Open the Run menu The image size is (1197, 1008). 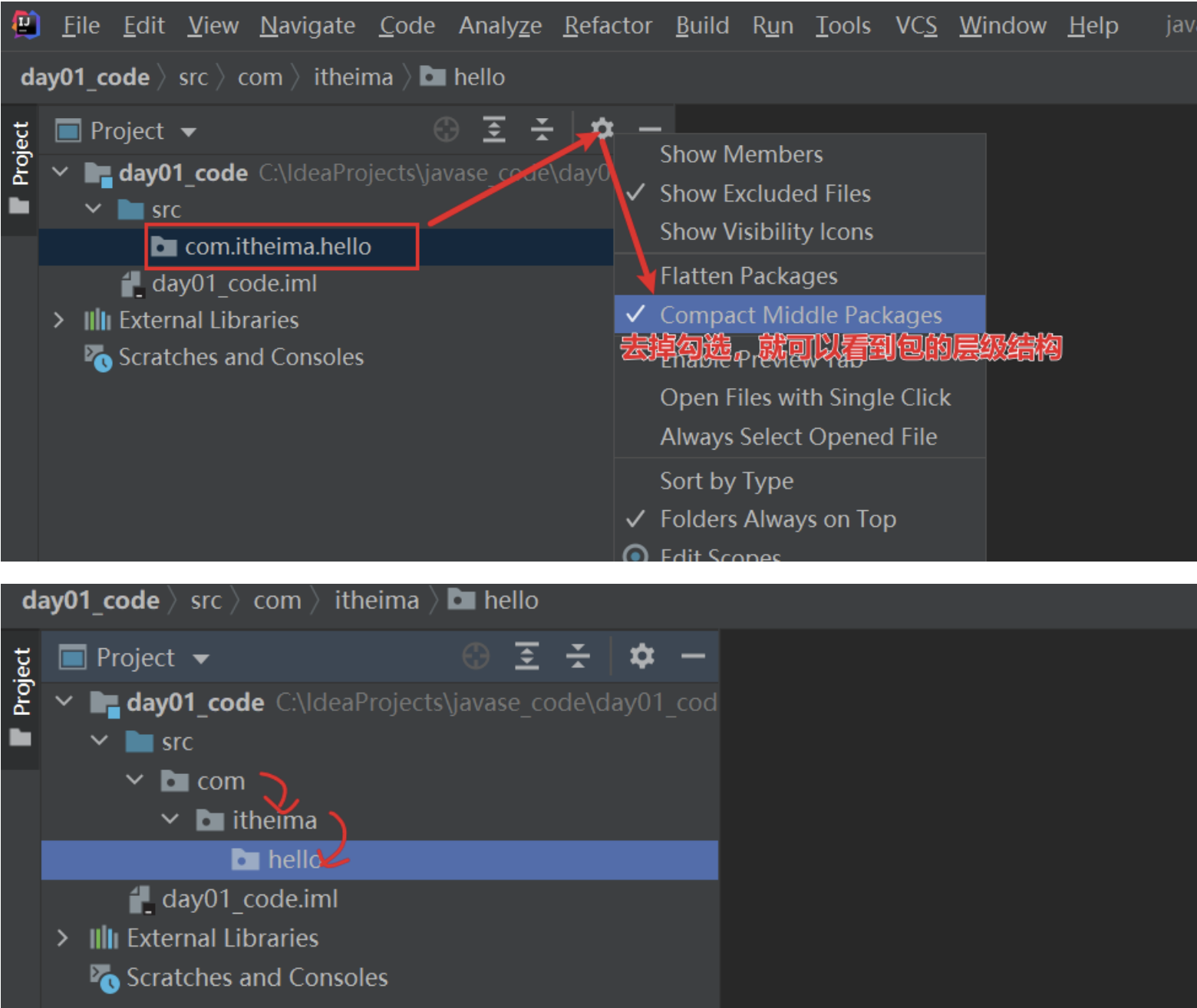tap(772, 25)
